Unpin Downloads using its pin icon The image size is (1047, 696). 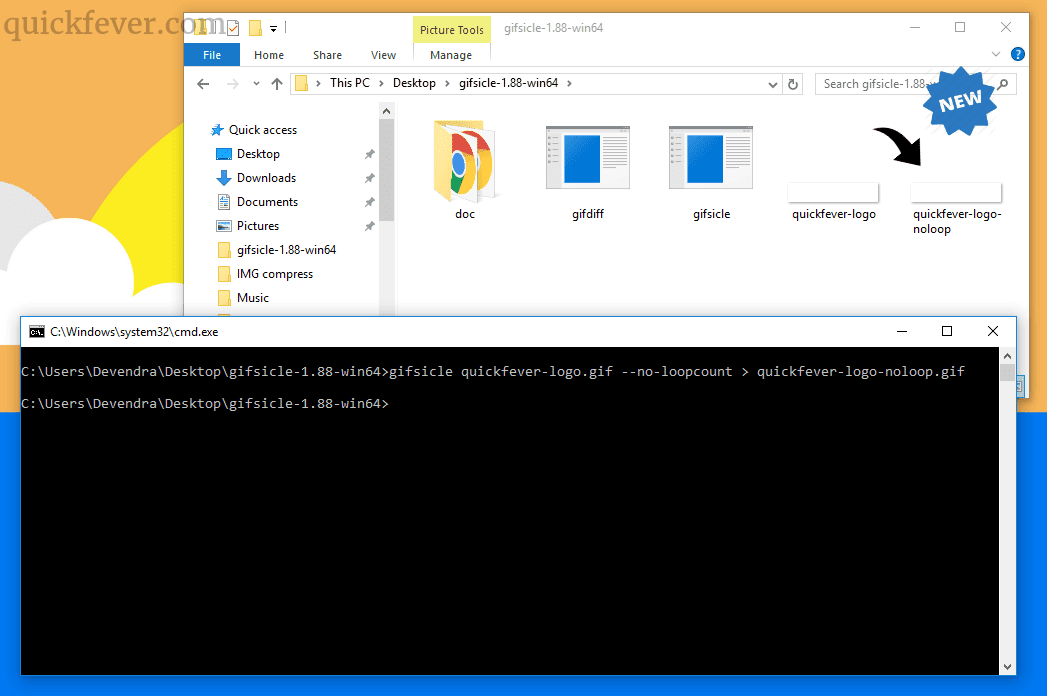tap(369, 178)
